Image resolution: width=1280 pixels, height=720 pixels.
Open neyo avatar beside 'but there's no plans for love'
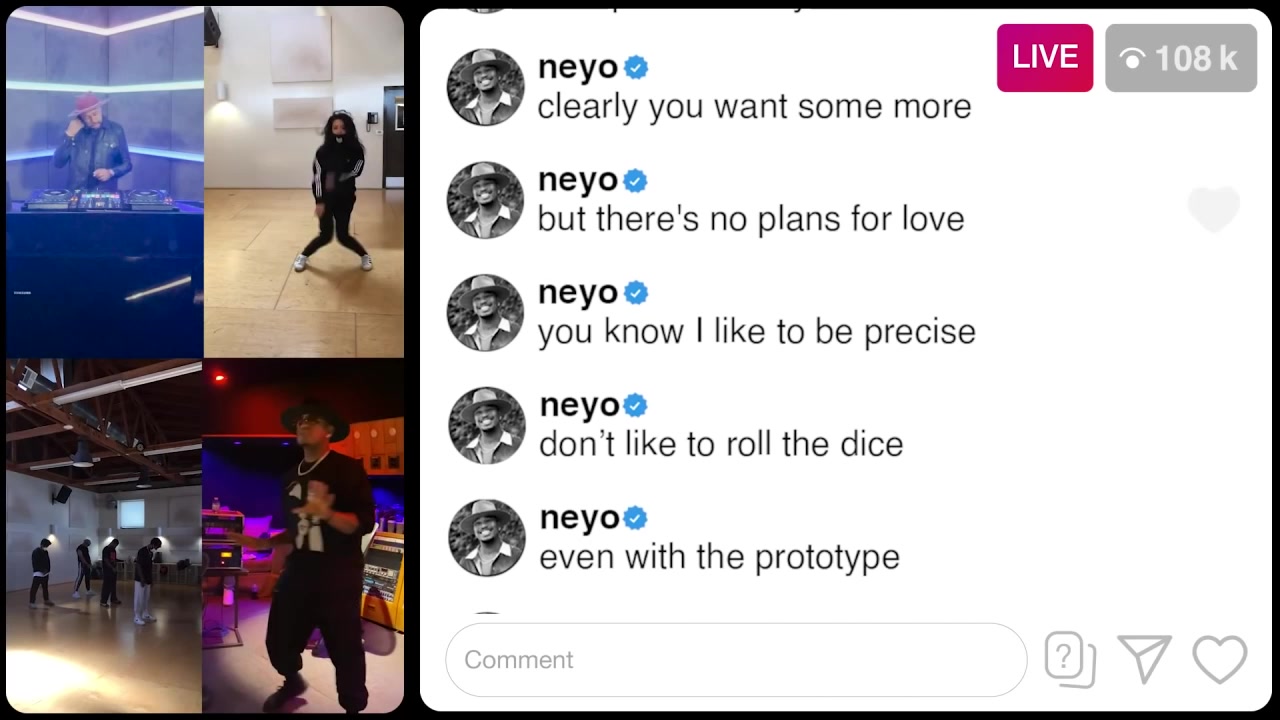(x=485, y=200)
